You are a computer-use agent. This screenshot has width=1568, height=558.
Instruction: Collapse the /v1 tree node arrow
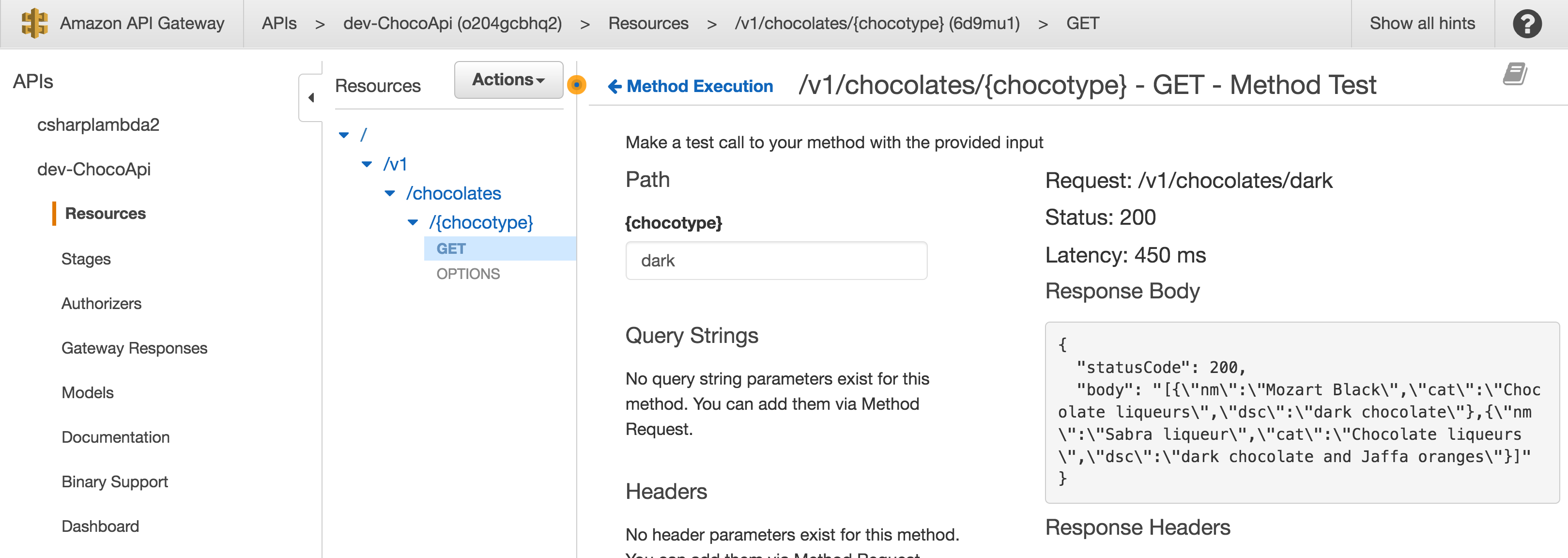(367, 164)
